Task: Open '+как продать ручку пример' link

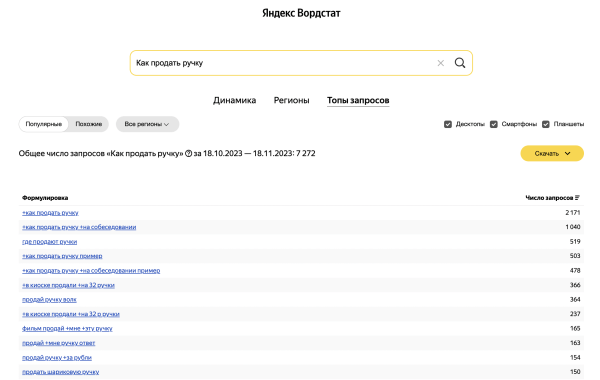Action: pyautogui.click(x=62, y=256)
